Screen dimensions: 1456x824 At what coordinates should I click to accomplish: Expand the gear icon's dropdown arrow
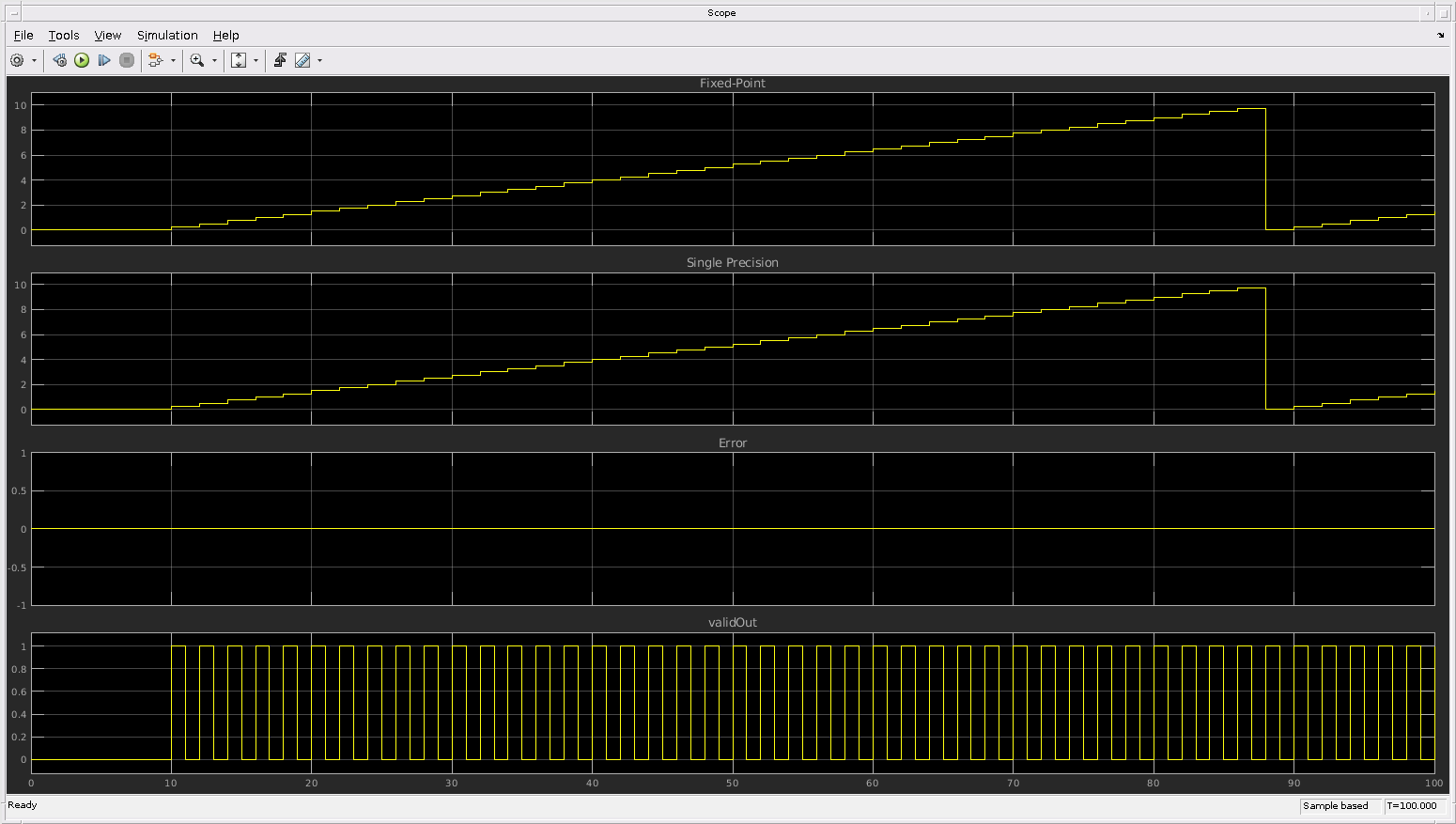coord(35,60)
